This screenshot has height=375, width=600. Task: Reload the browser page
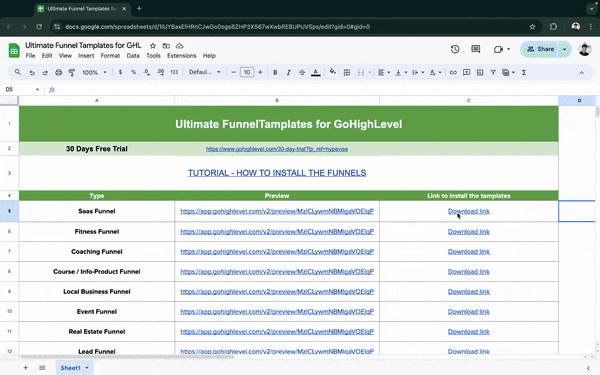39,27
